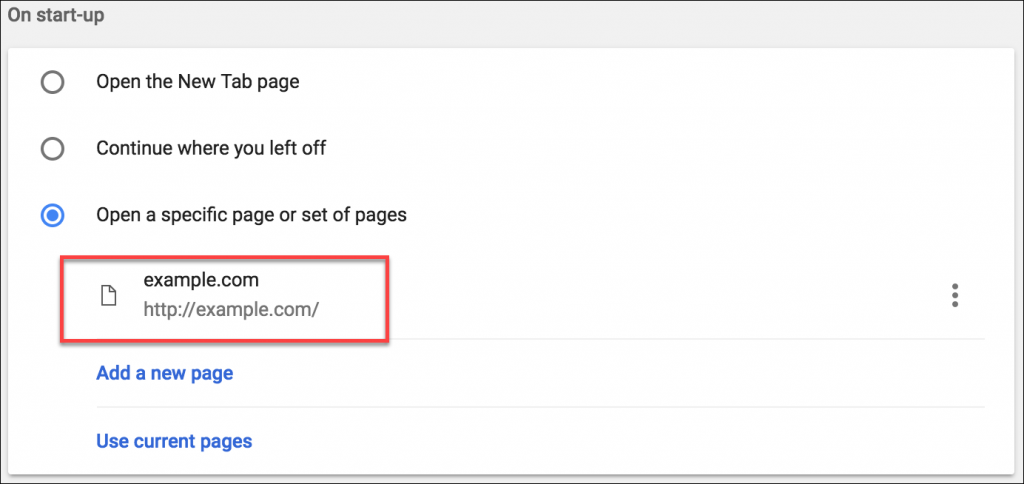Click the 'Continue where you left off' label text

pos(211,148)
